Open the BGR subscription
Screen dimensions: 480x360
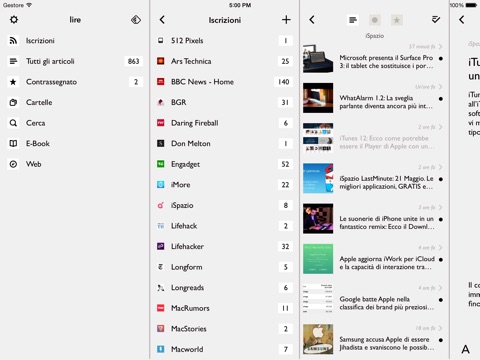click(225, 102)
